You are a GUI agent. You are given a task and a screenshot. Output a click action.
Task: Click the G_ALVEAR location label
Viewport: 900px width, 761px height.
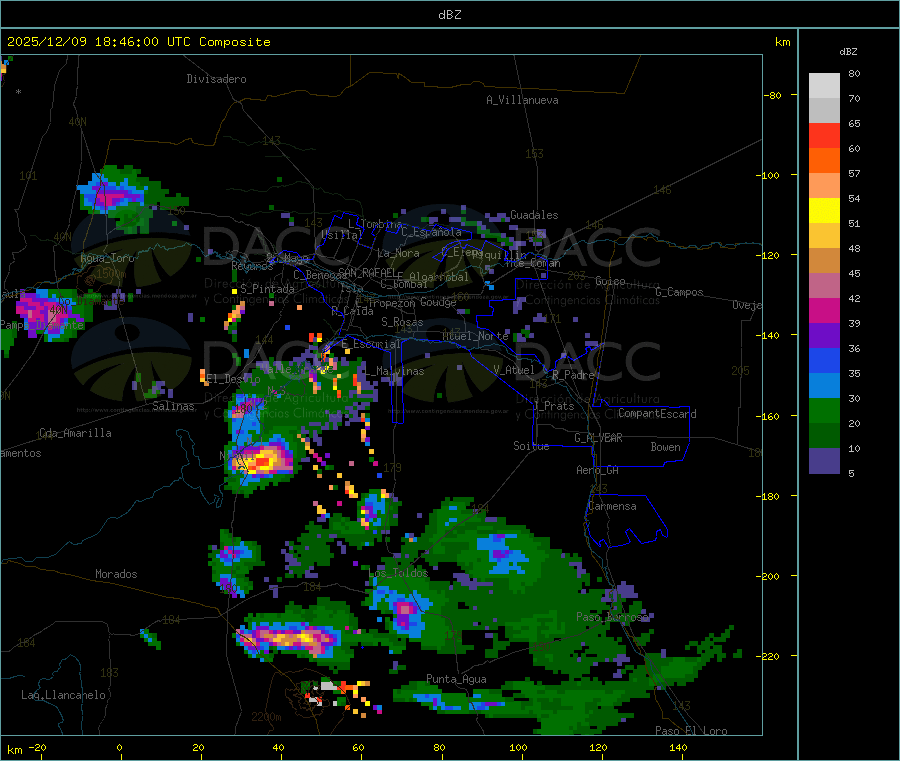coord(598,438)
